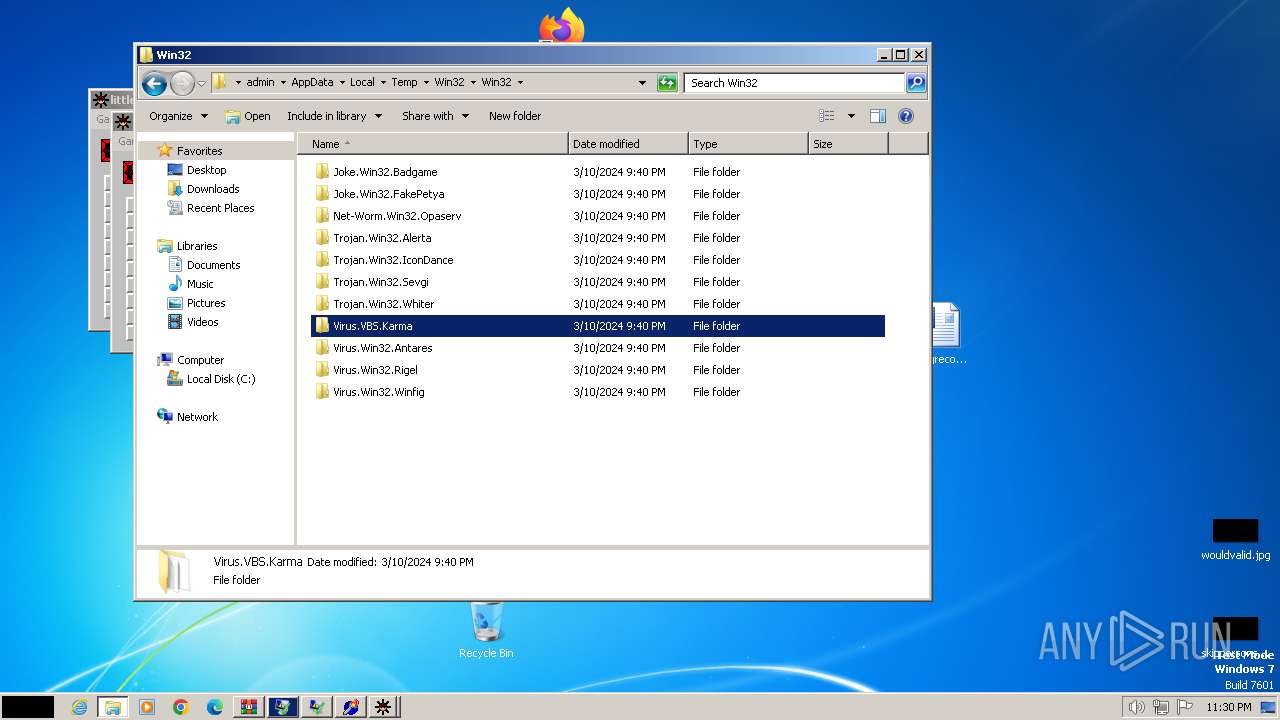The image size is (1280, 720).
Task: Click the New folder button
Action: pos(515,116)
